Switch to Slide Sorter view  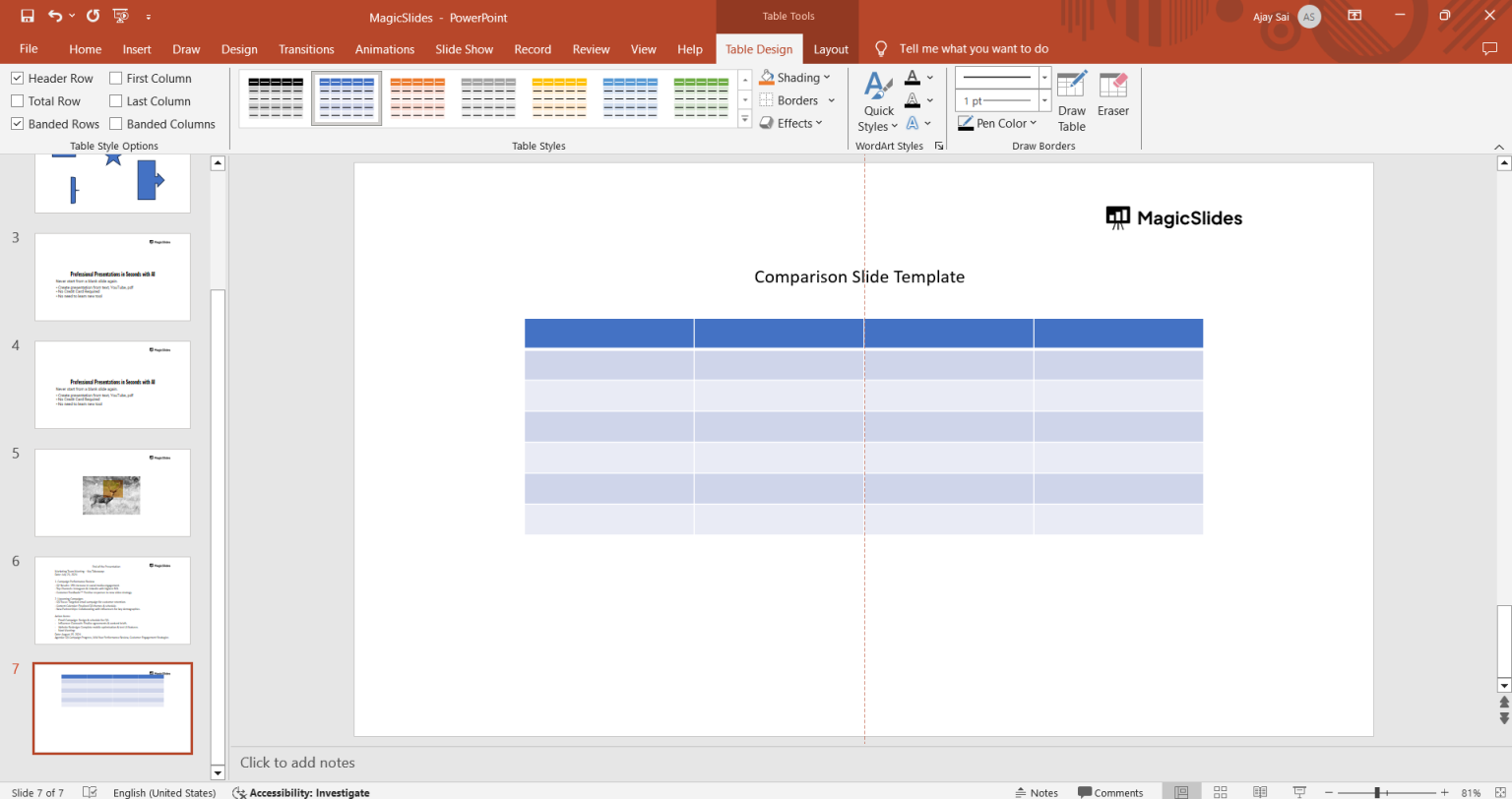pos(1221,792)
